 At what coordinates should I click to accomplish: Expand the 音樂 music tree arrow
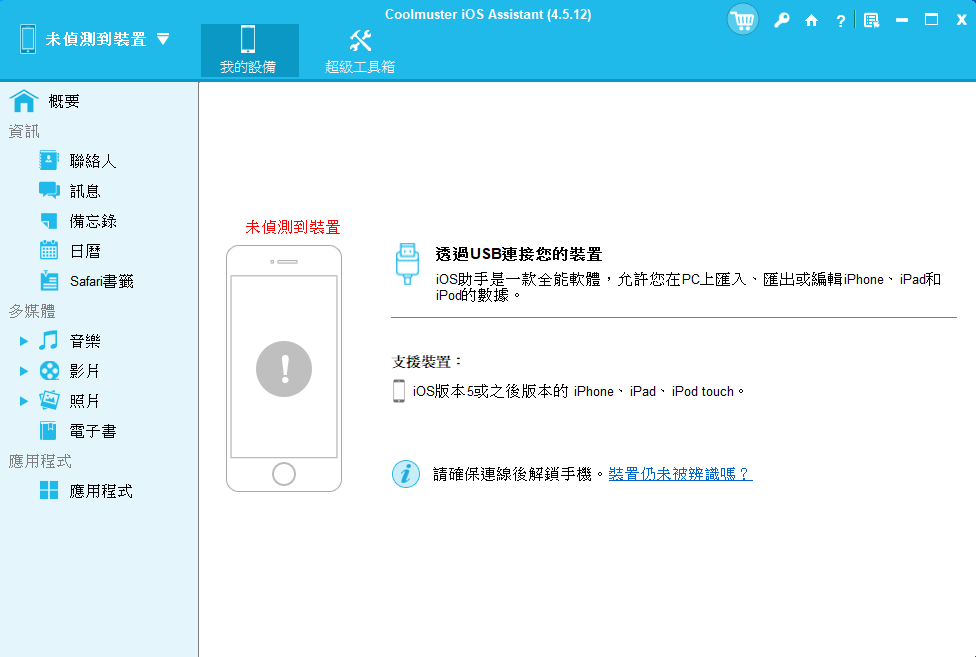click(24, 341)
